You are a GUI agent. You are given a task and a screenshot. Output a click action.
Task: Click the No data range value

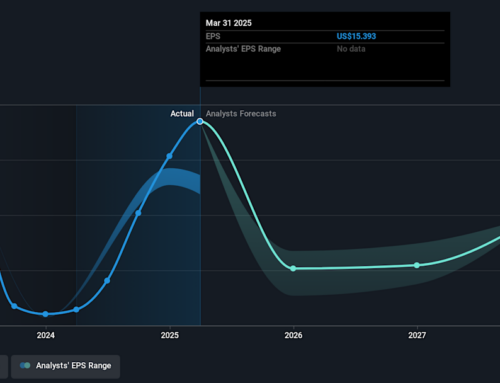point(351,49)
